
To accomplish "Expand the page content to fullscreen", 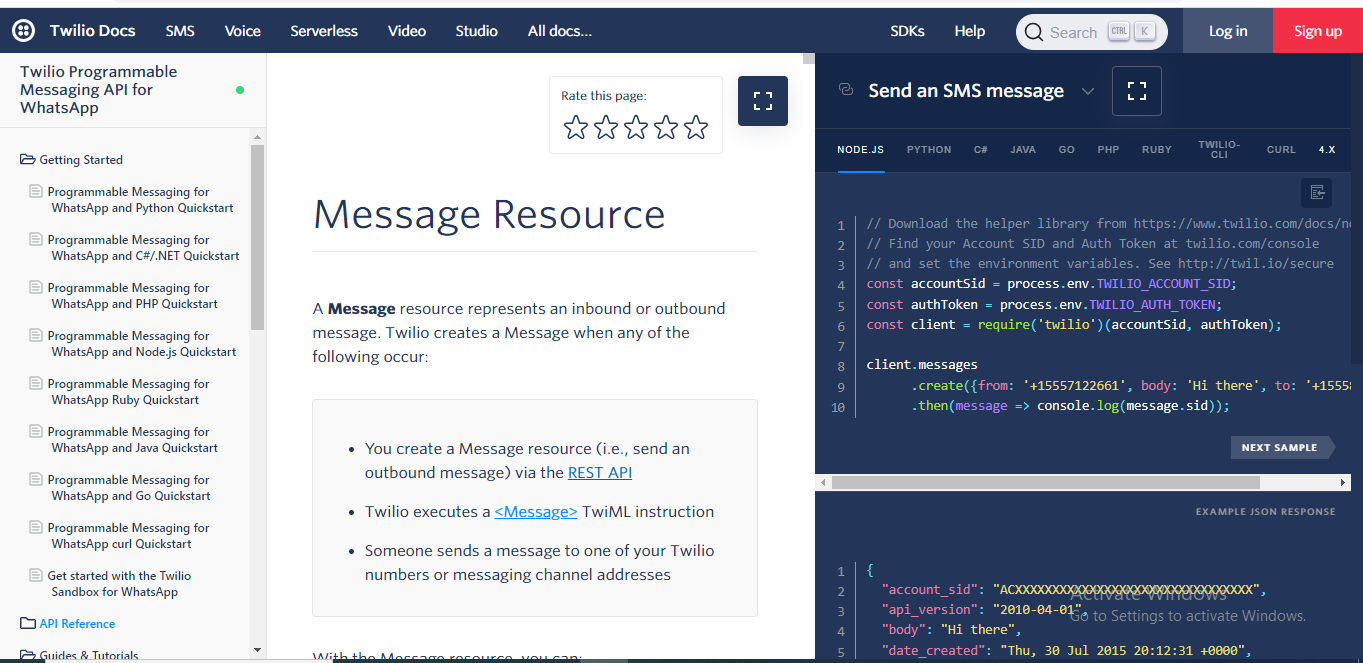I will (x=763, y=101).
